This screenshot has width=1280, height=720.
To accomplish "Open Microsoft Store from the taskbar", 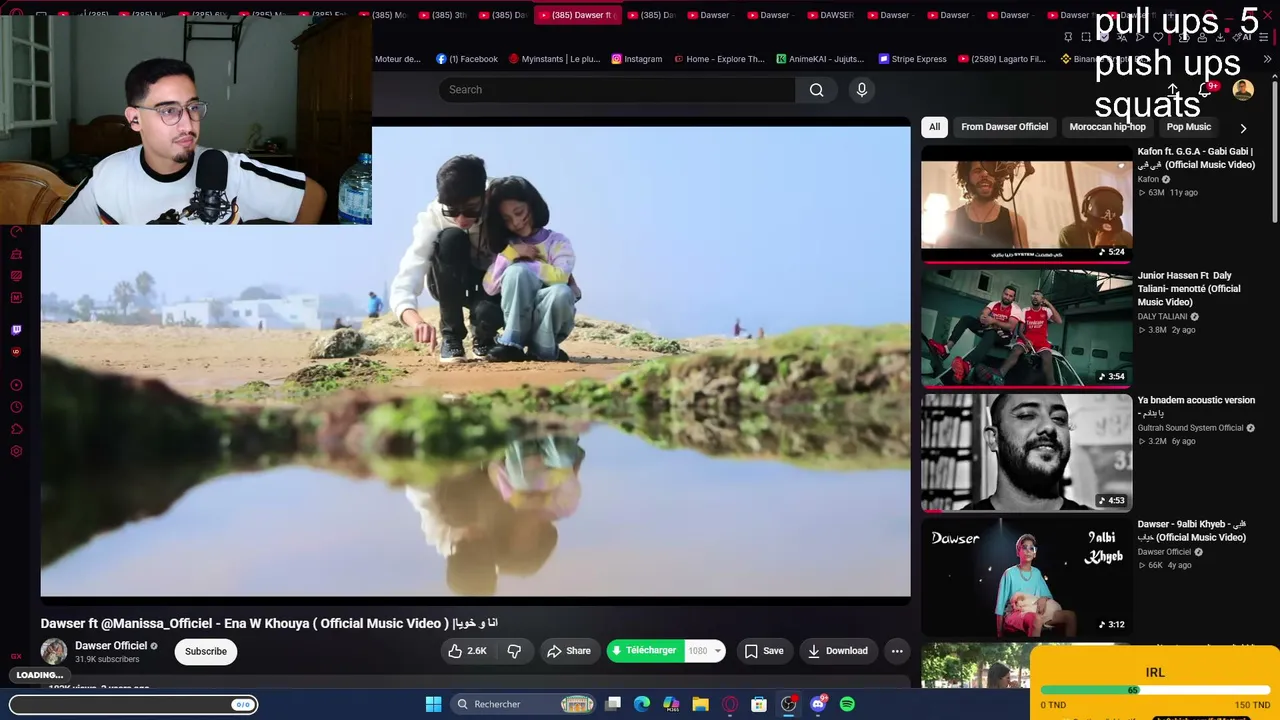I will pyautogui.click(x=759, y=704).
